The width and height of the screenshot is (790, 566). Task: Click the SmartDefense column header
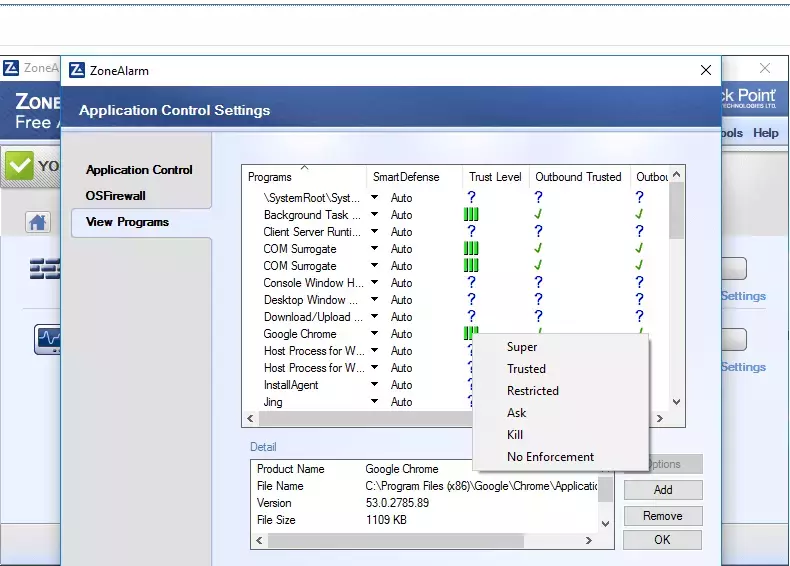414,177
